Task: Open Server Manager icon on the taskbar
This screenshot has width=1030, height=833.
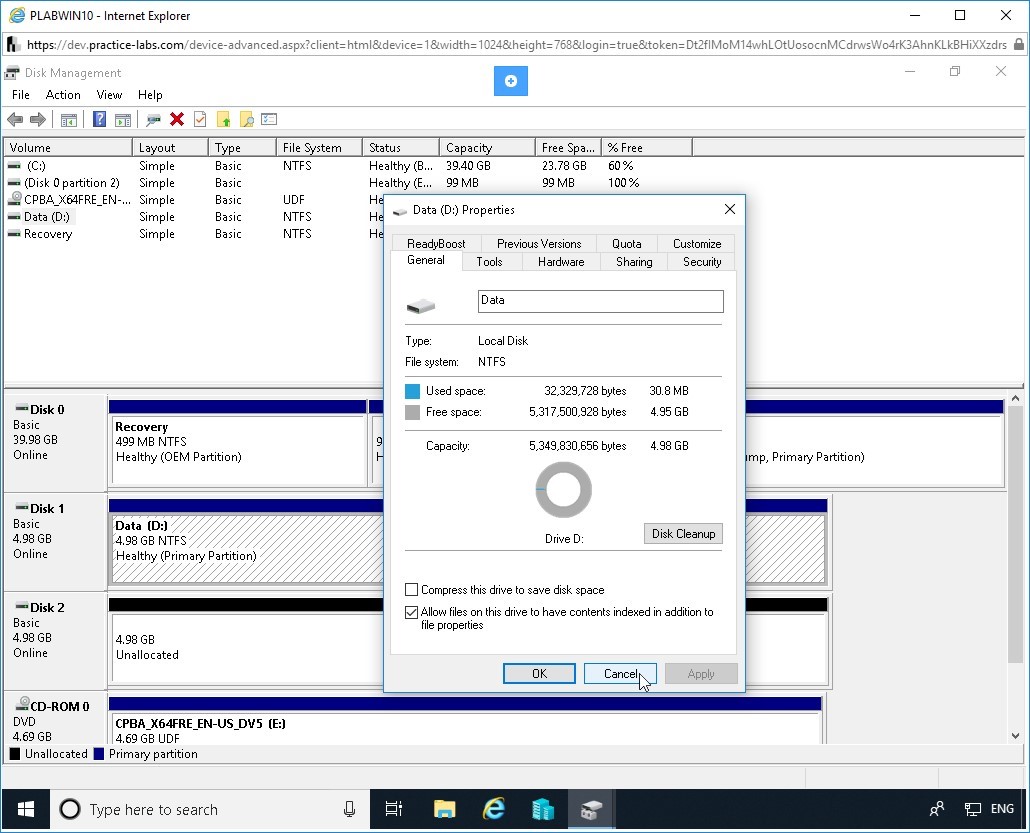Action: click(543, 809)
